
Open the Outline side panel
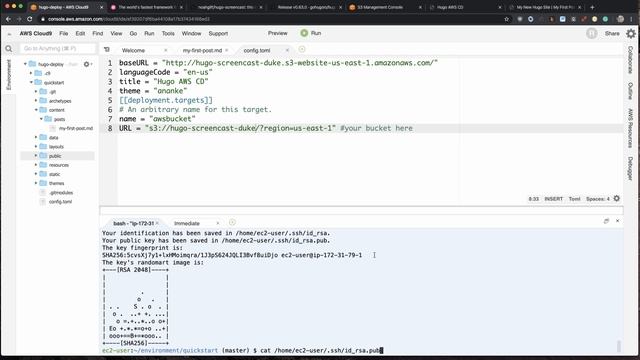click(x=631, y=91)
